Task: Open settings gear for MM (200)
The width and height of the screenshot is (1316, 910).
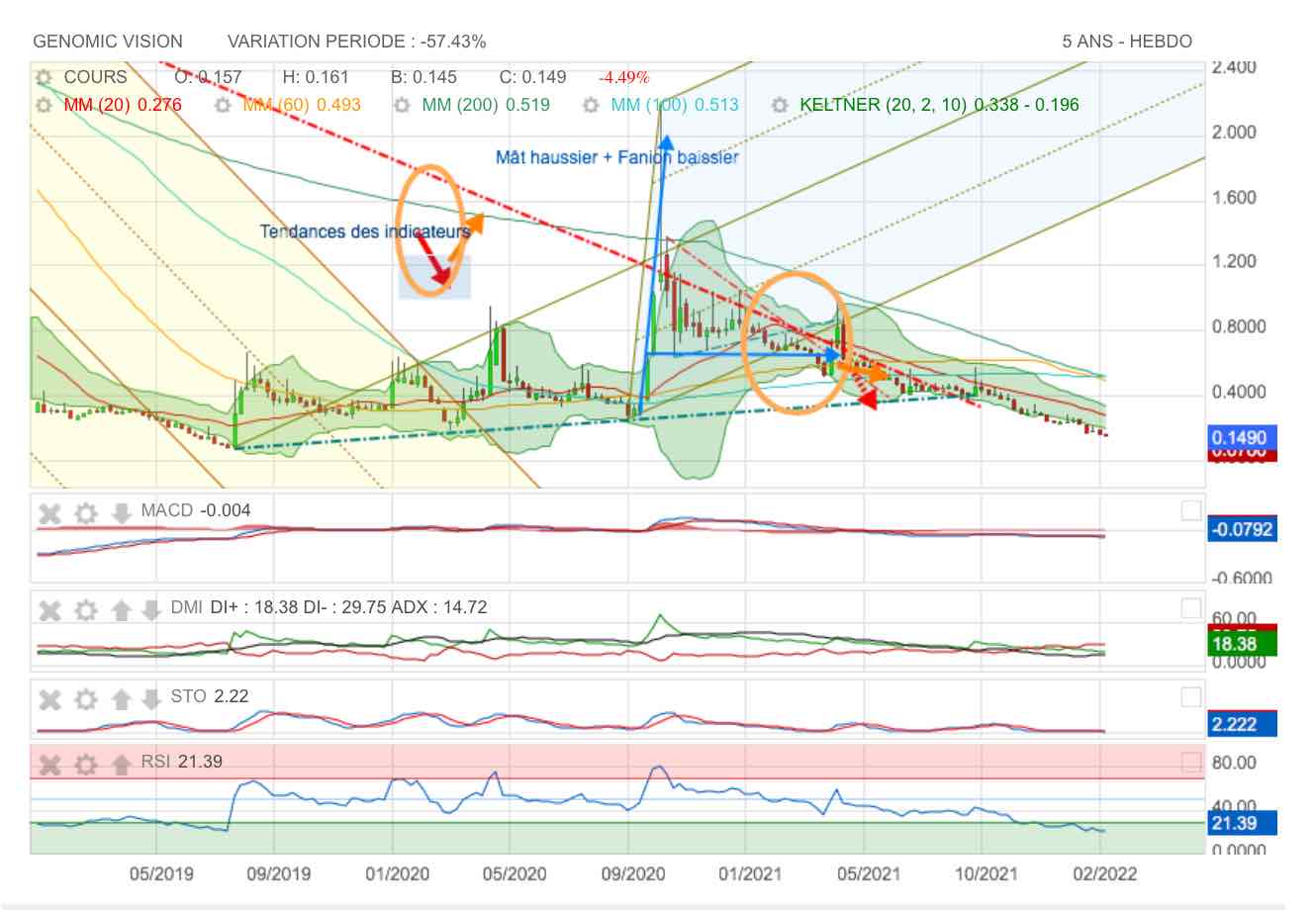Action: coord(402,105)
